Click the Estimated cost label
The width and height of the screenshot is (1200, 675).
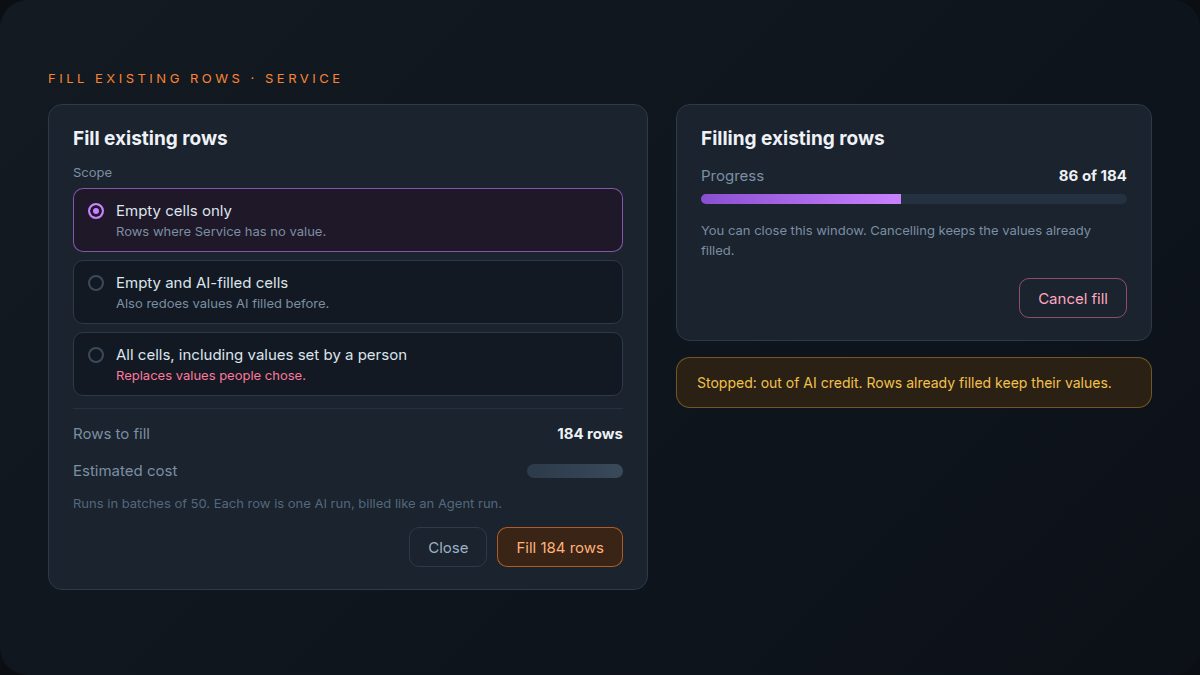click(x=125, y=471)
